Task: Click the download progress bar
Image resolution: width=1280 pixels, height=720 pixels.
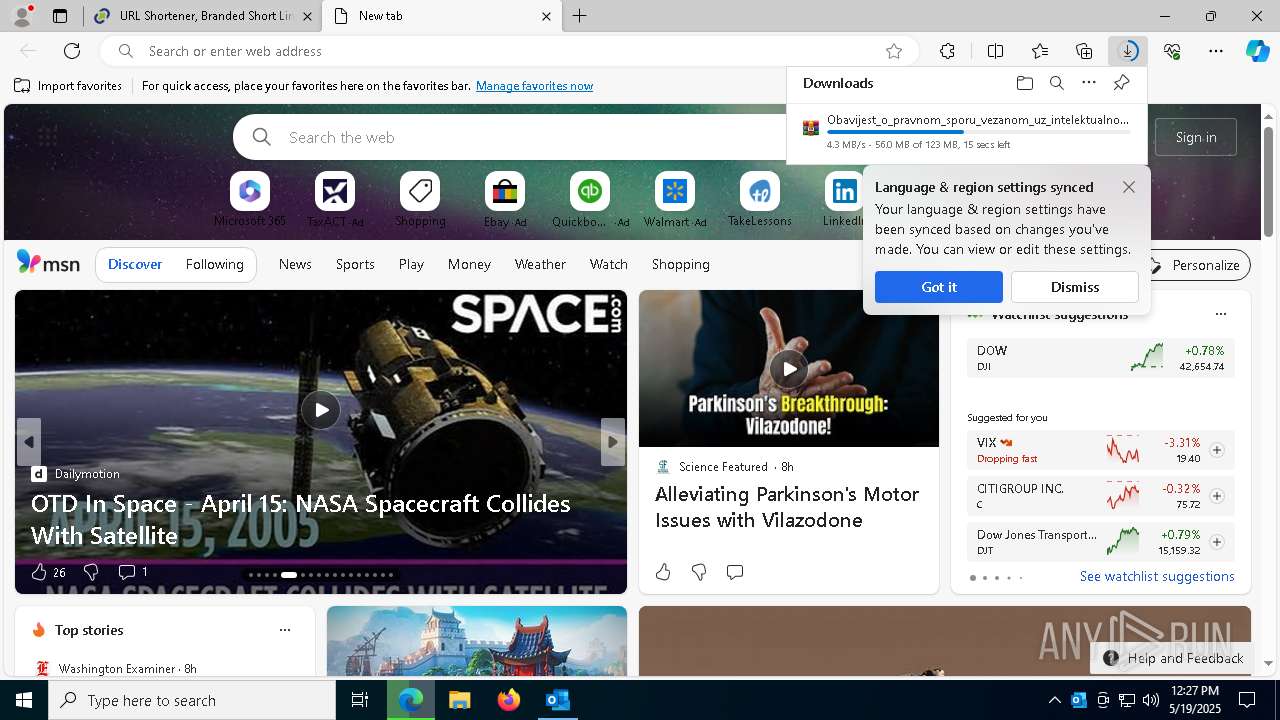Action: (x=979, y=132)
